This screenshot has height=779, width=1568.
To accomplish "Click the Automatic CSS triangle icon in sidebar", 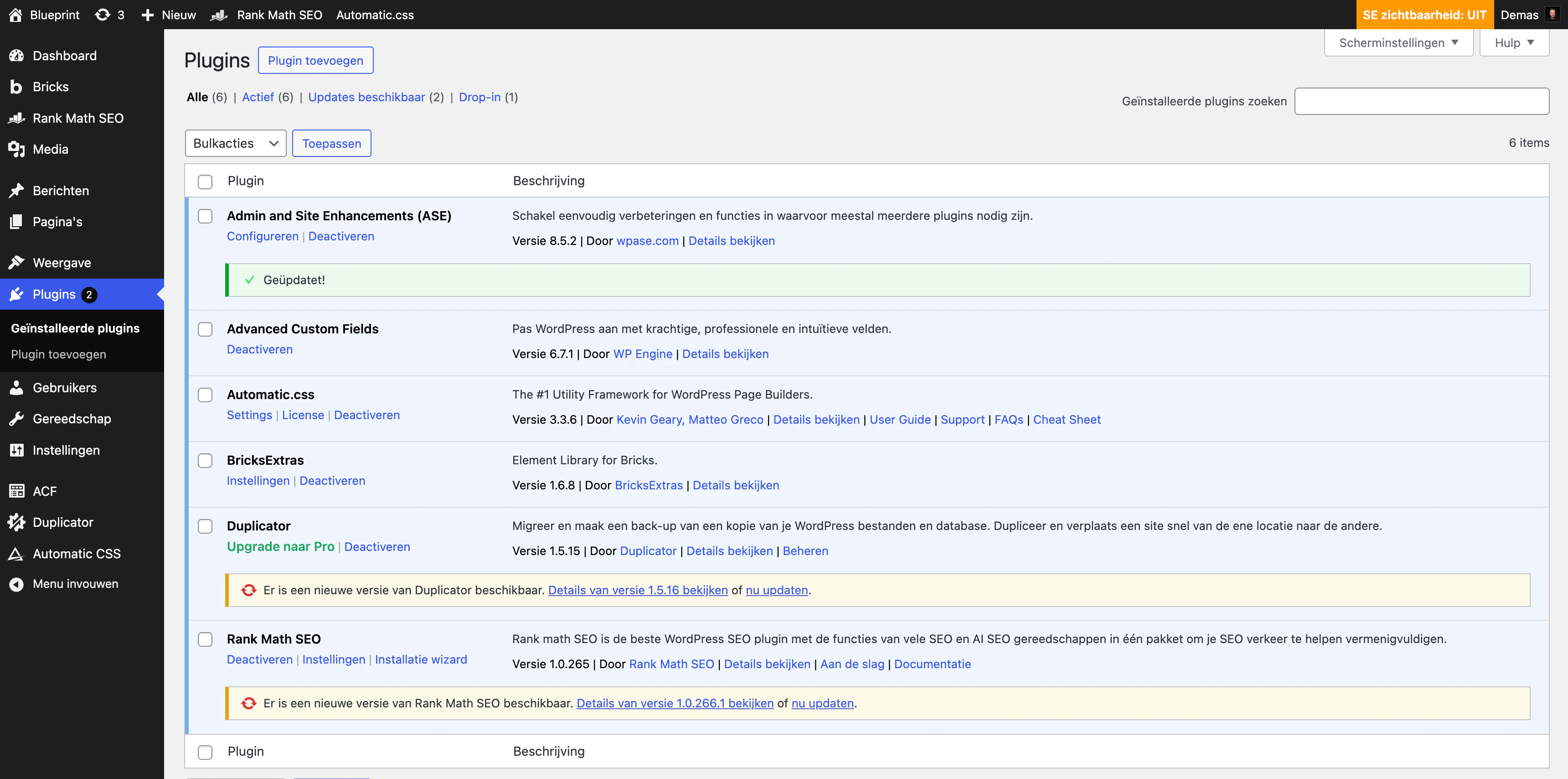I will [16, 554].
